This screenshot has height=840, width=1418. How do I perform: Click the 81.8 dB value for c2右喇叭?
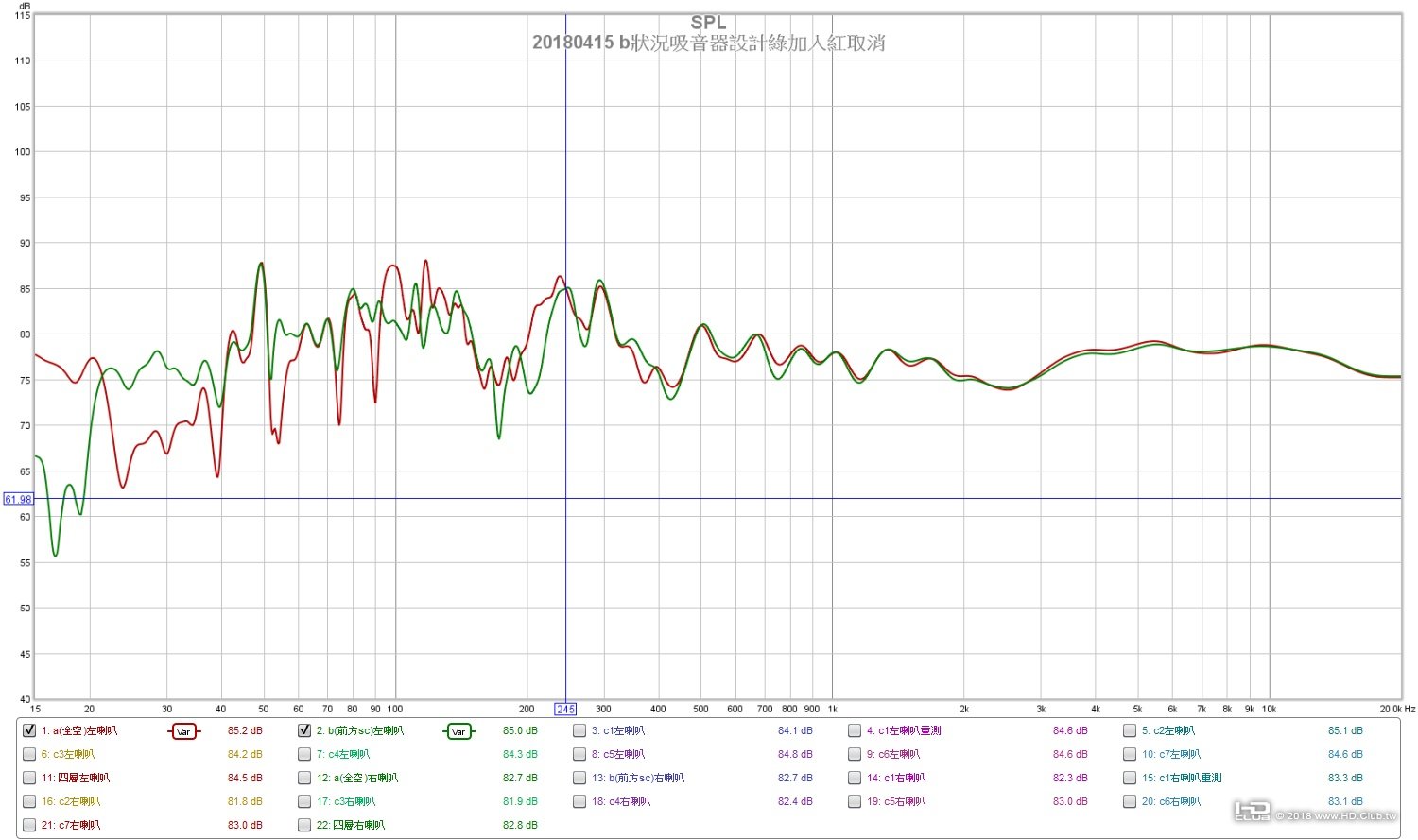[245, 801]
